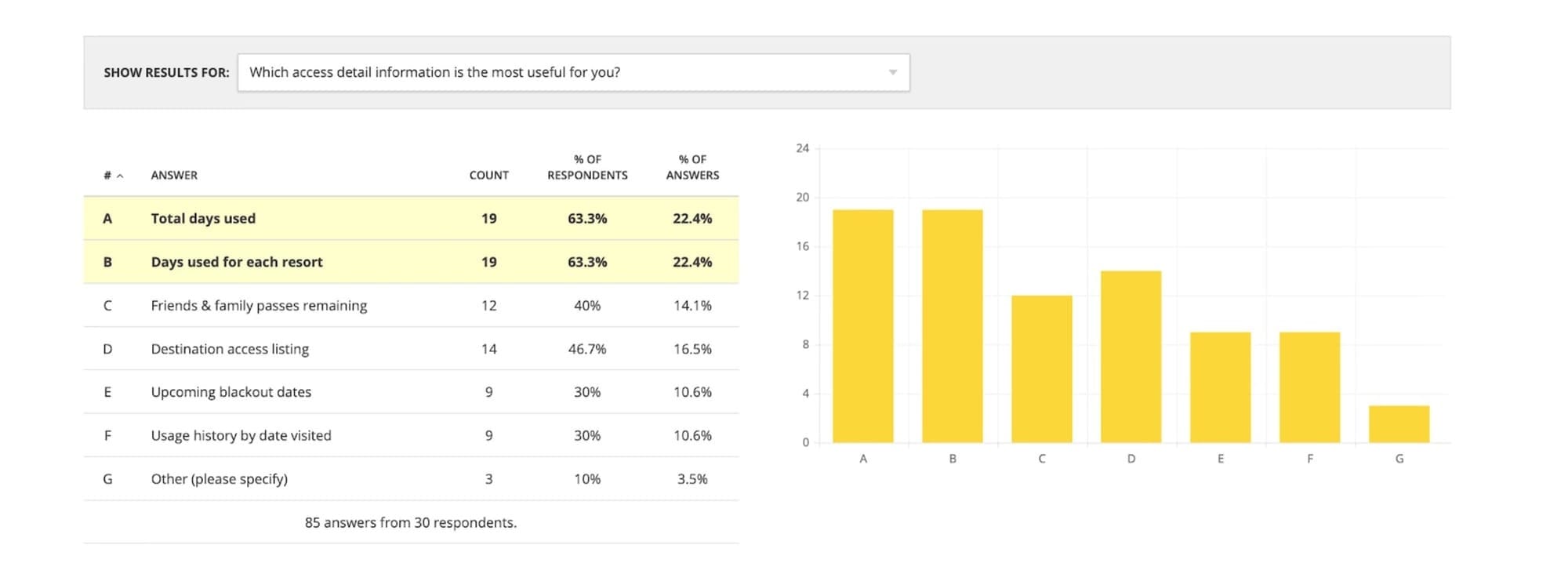Viewport: 1568px width, 574px height.
Task: Click bar D in the chart
Action: pyautogui.click(x=1131, y=357)
